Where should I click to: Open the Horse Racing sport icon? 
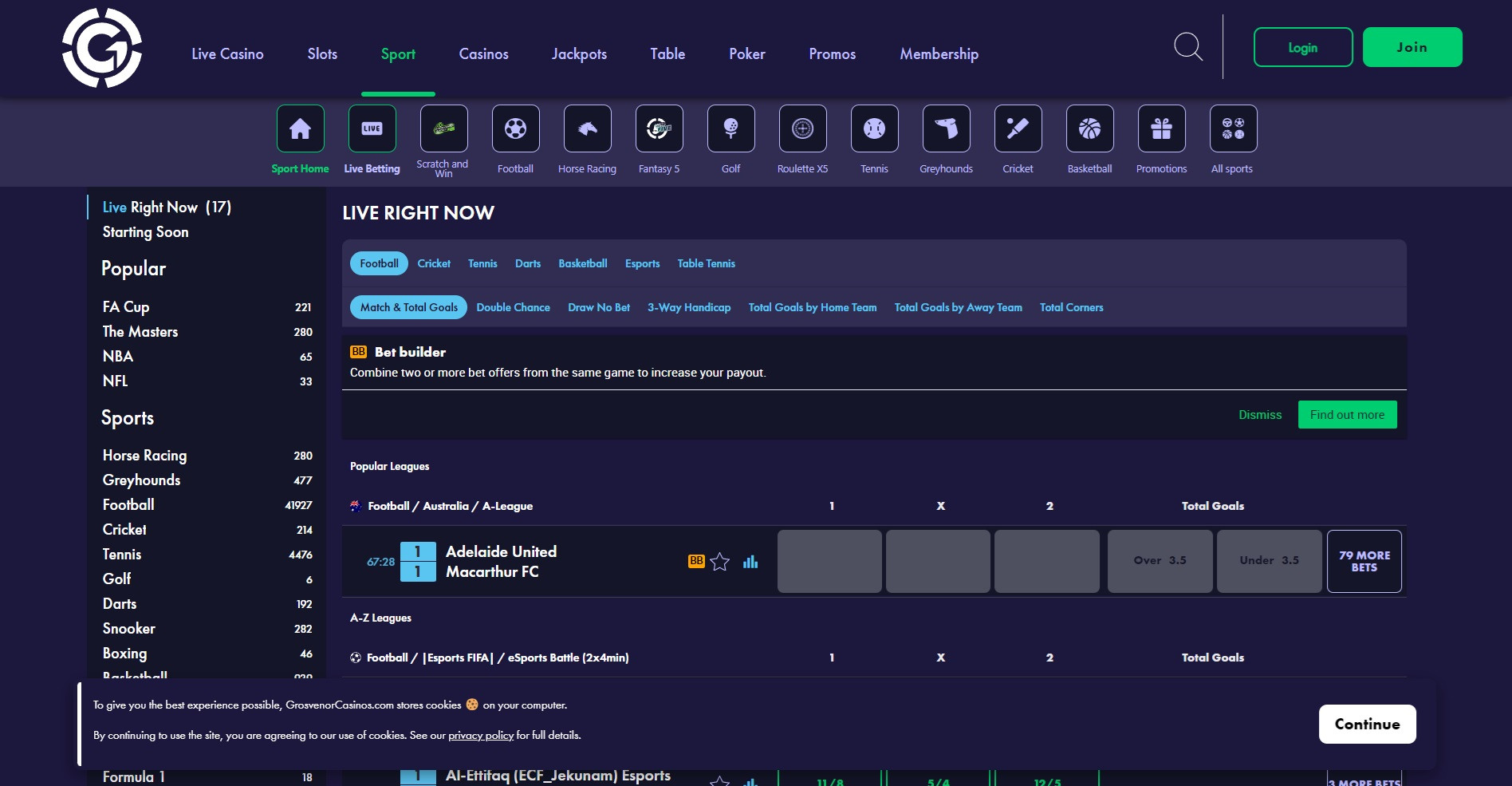[x=587, y=128]
